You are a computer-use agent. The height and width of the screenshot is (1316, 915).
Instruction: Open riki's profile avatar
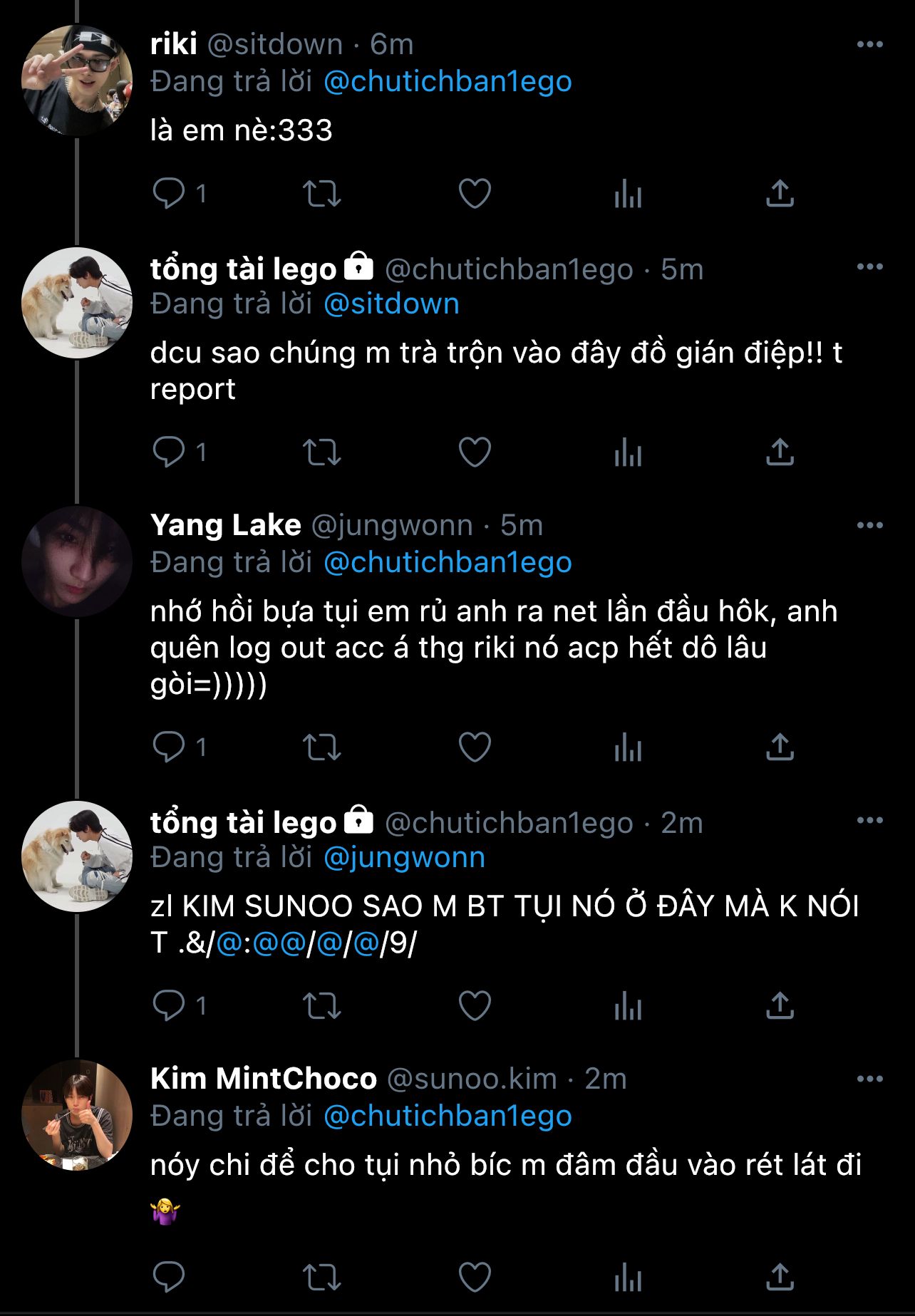77,80
